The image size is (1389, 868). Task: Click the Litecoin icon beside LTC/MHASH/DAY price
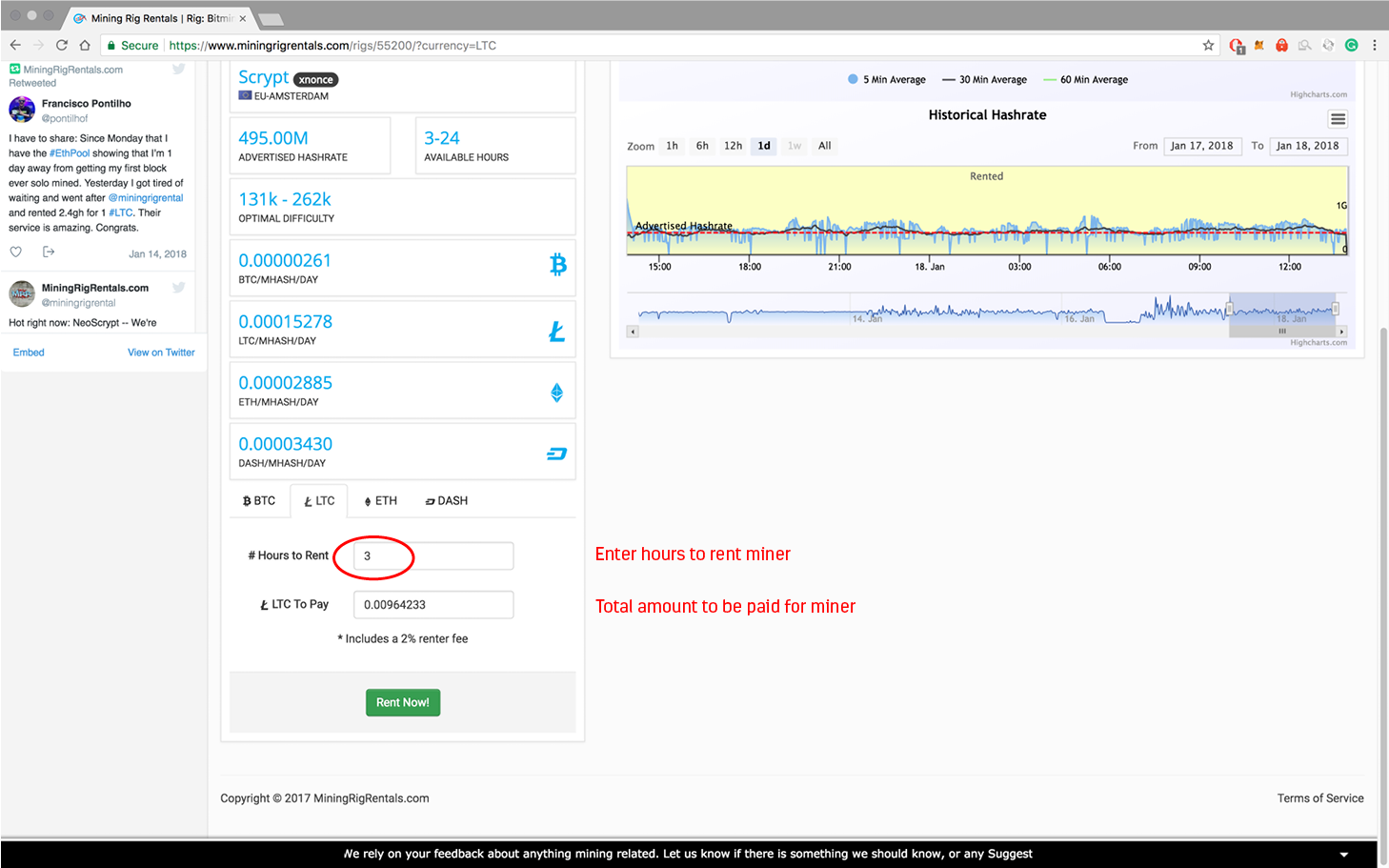(557, 332)
